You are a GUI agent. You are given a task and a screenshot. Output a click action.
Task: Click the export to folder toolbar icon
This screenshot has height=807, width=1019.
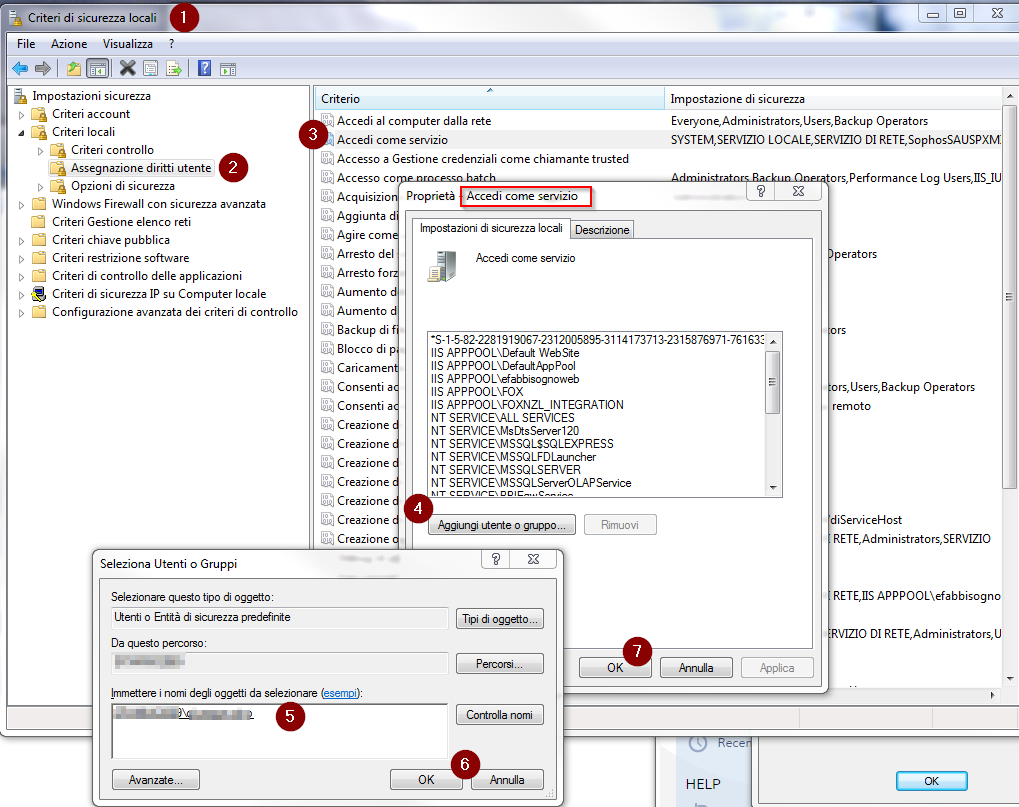(x=73, y=68)
